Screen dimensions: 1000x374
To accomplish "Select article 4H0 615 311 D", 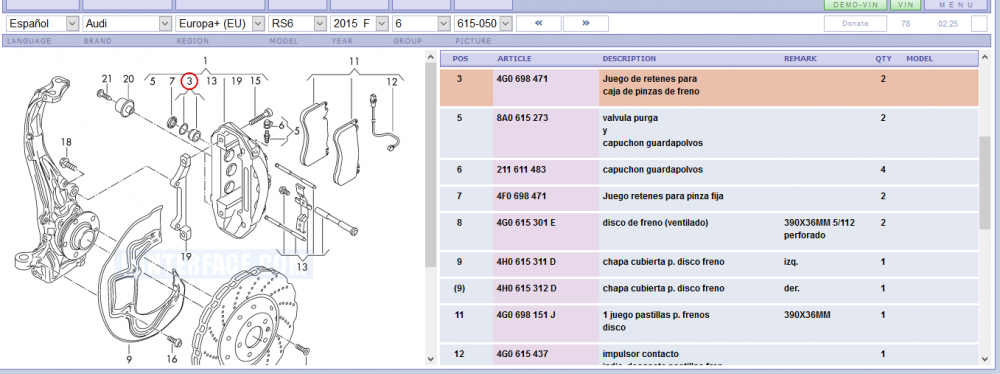I will click(526, 262).
